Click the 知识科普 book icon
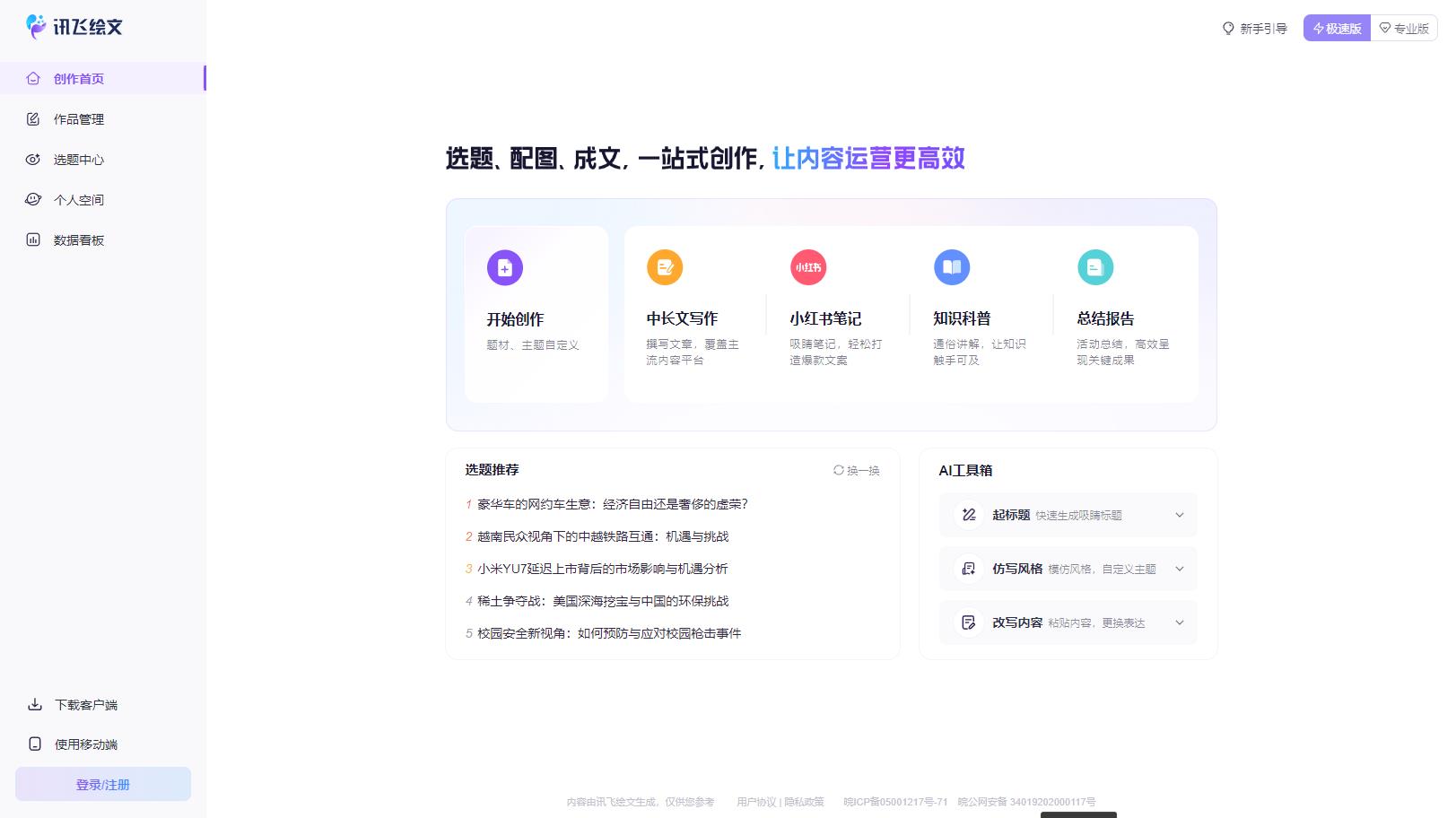 [x=952, y=267]
